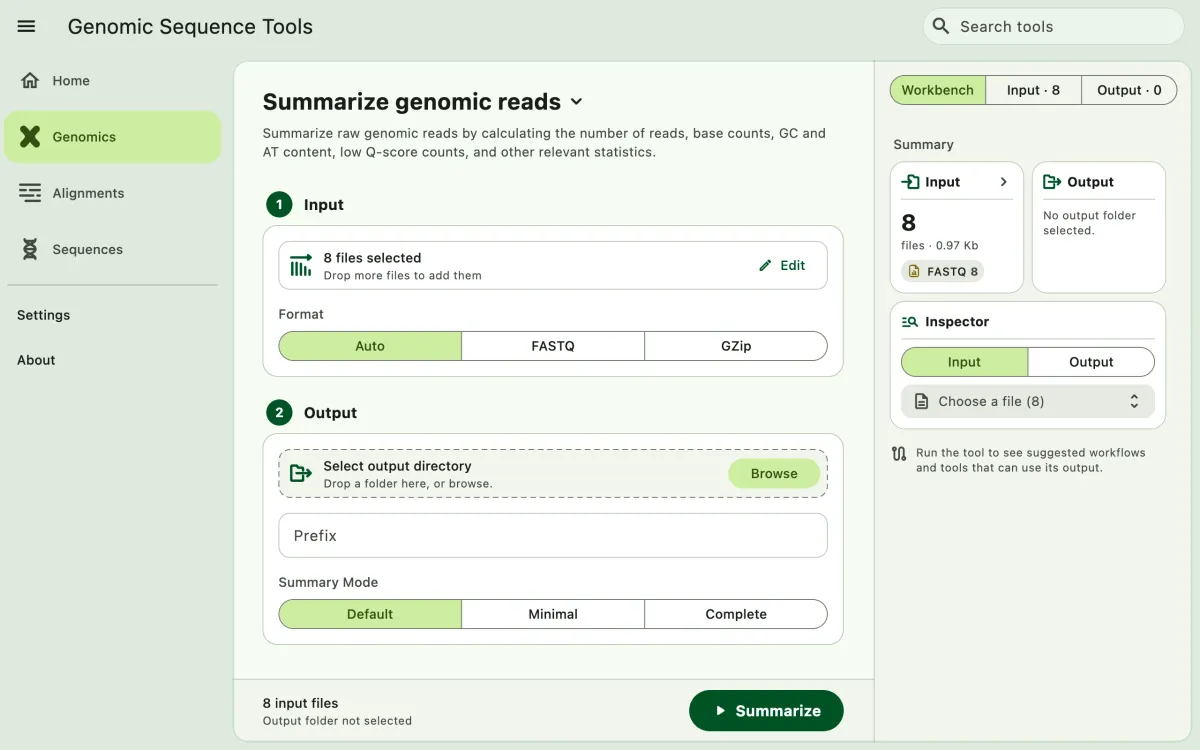Expand Input summary card chevron
The width and height of the screenshot is (1200, 750).
[x=1004, y=182]
